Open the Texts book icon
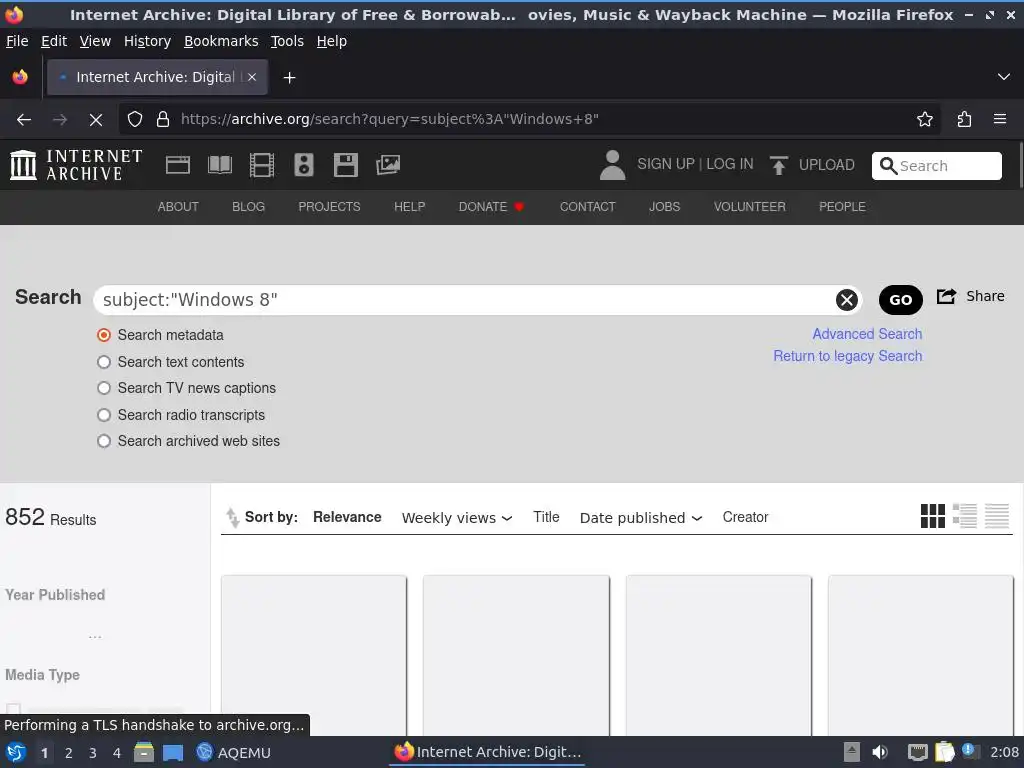Screen dimensions: 1024x768 tap(219, 165)
